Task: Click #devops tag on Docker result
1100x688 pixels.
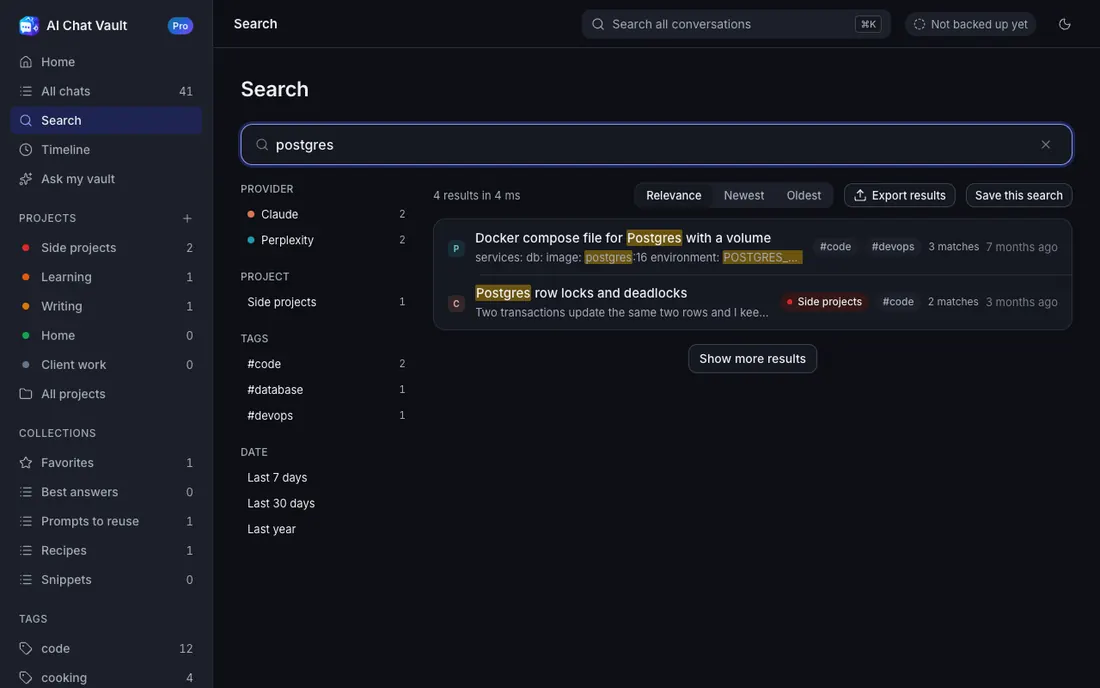Action: 892,247
